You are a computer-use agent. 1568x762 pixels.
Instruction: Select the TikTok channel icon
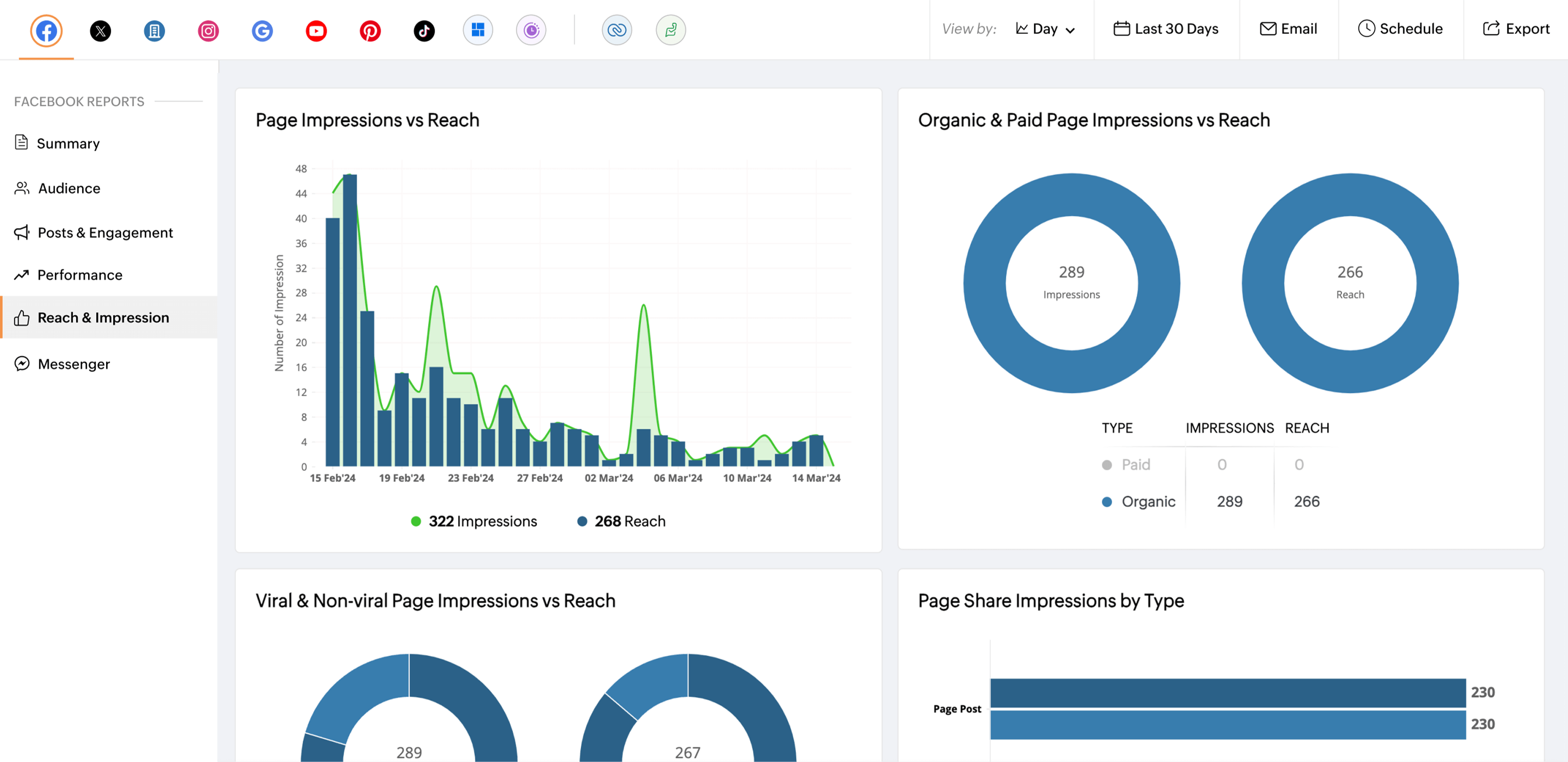(424, 30)
